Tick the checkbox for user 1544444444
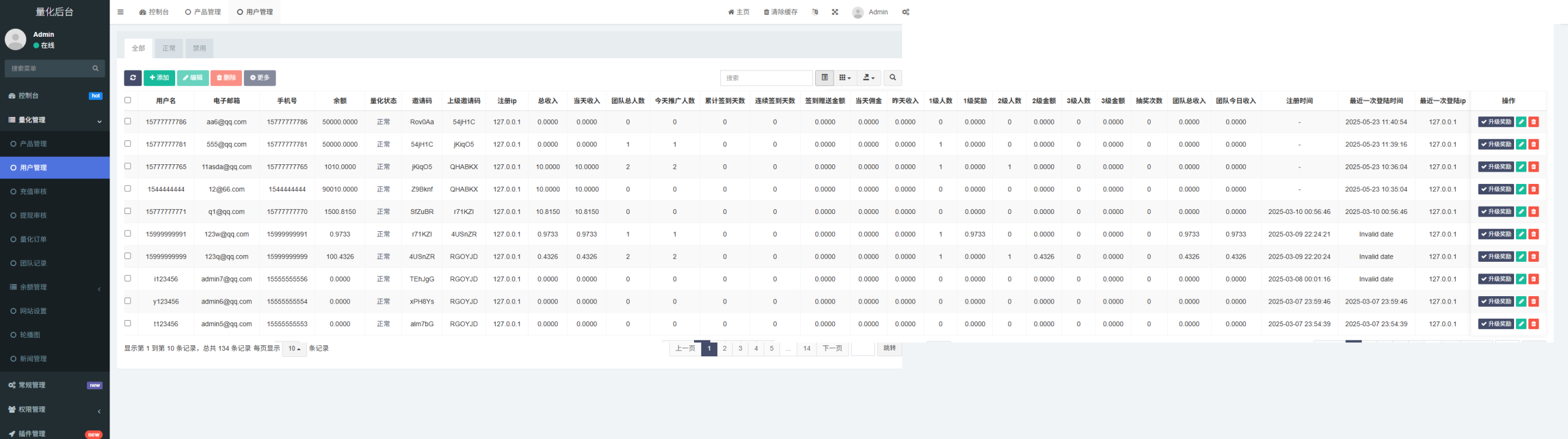Image resolution: width=1568 pixels, height=439 pixels. pyautogui.click(x=127, y=189)
